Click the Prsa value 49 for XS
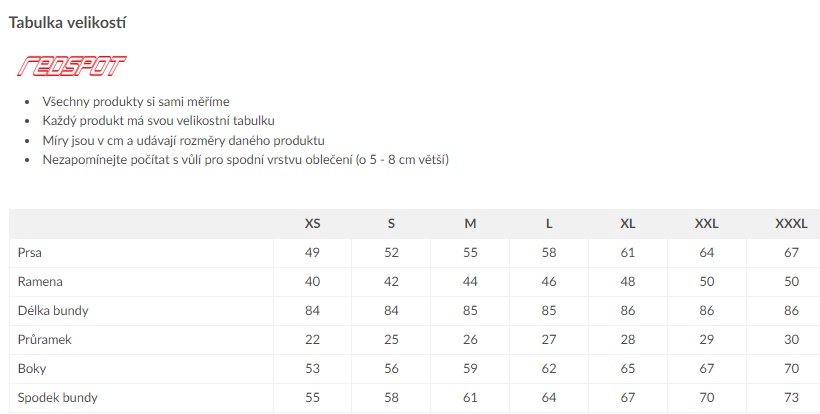Image resolution: width=820 pixels, height=414 pixels. coord(312,252)
